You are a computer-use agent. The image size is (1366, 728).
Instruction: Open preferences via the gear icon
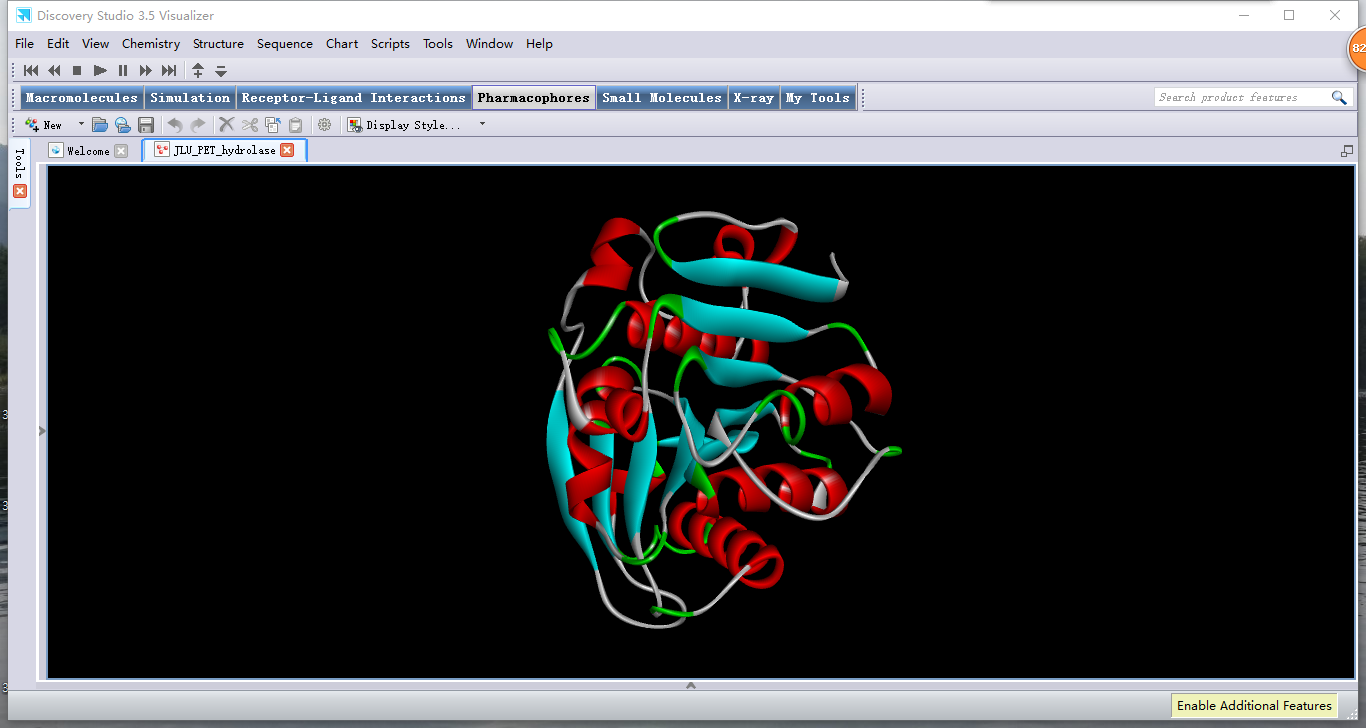coord(324,125)
